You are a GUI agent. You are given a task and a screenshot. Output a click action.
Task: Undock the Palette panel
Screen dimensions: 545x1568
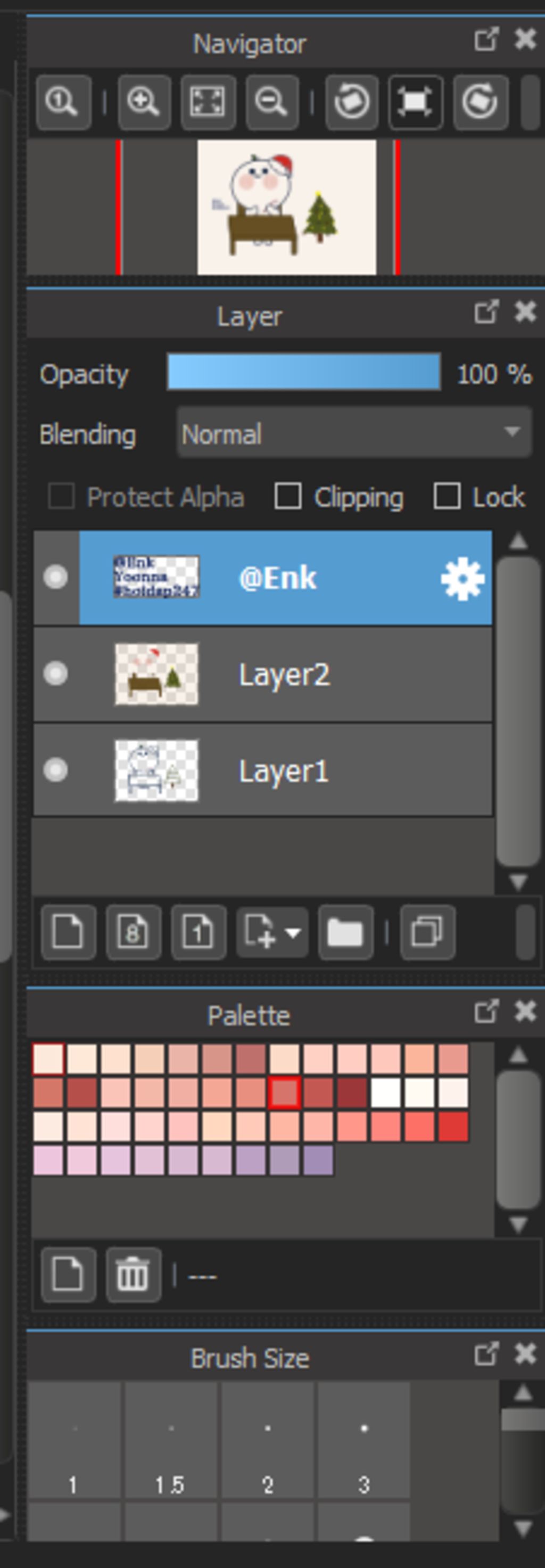486,1012
